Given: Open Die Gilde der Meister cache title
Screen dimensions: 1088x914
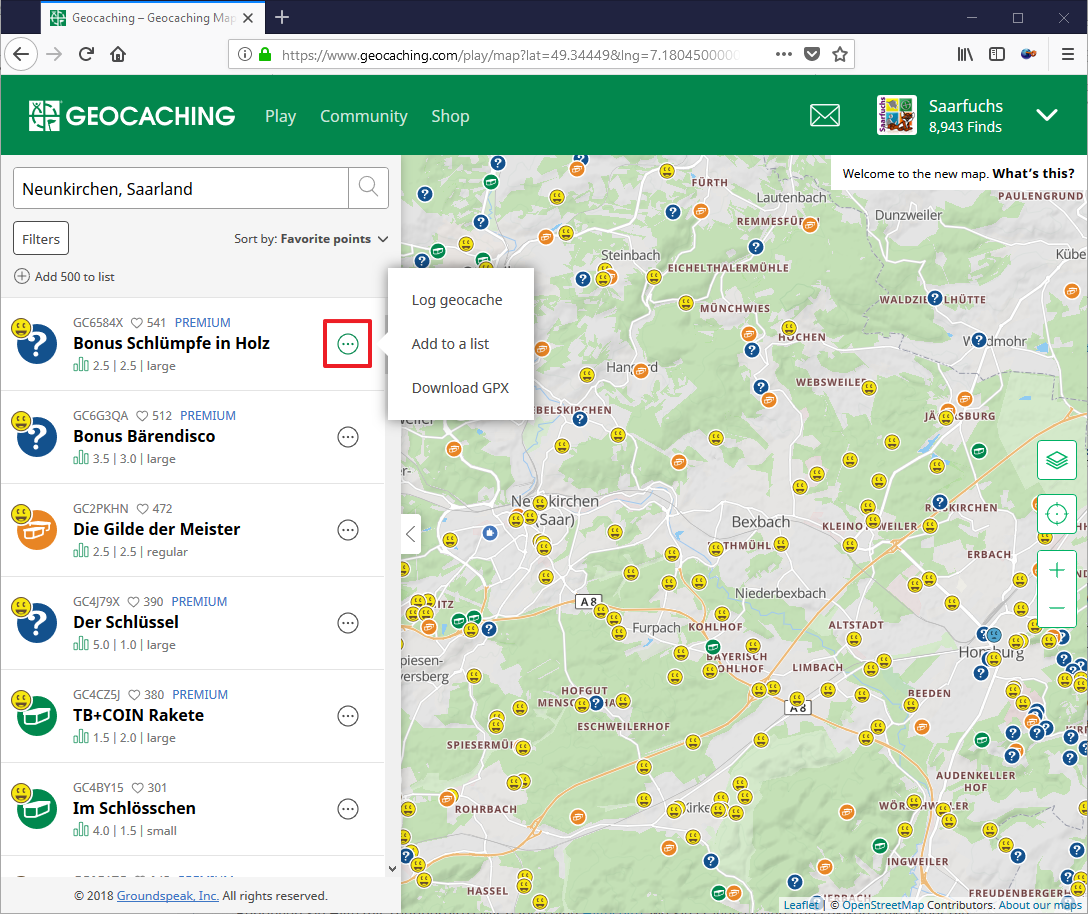Looking at the screenshot, I should click(157, 530).
